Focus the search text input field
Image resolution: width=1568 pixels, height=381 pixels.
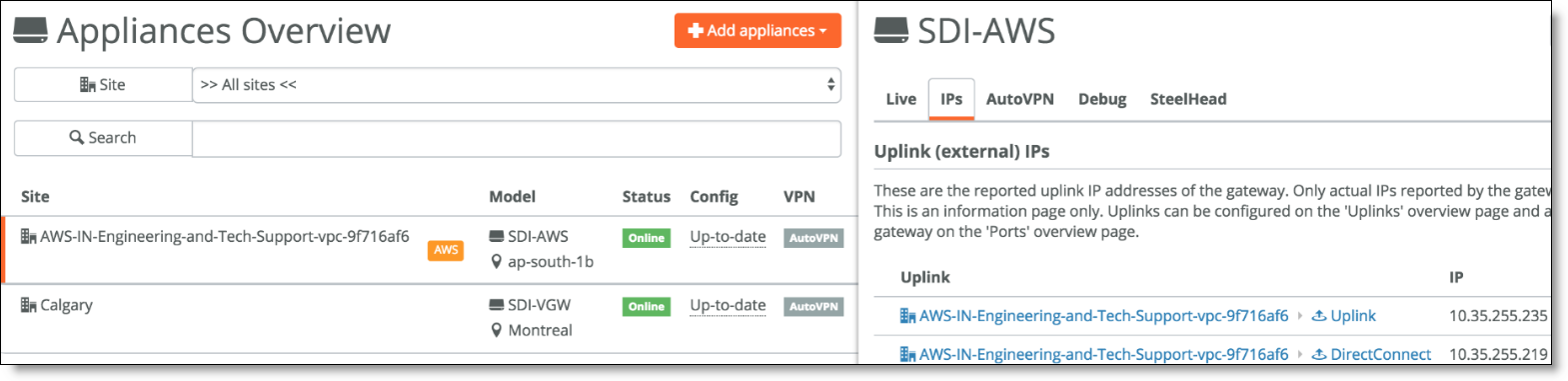[x=517, y=138]
